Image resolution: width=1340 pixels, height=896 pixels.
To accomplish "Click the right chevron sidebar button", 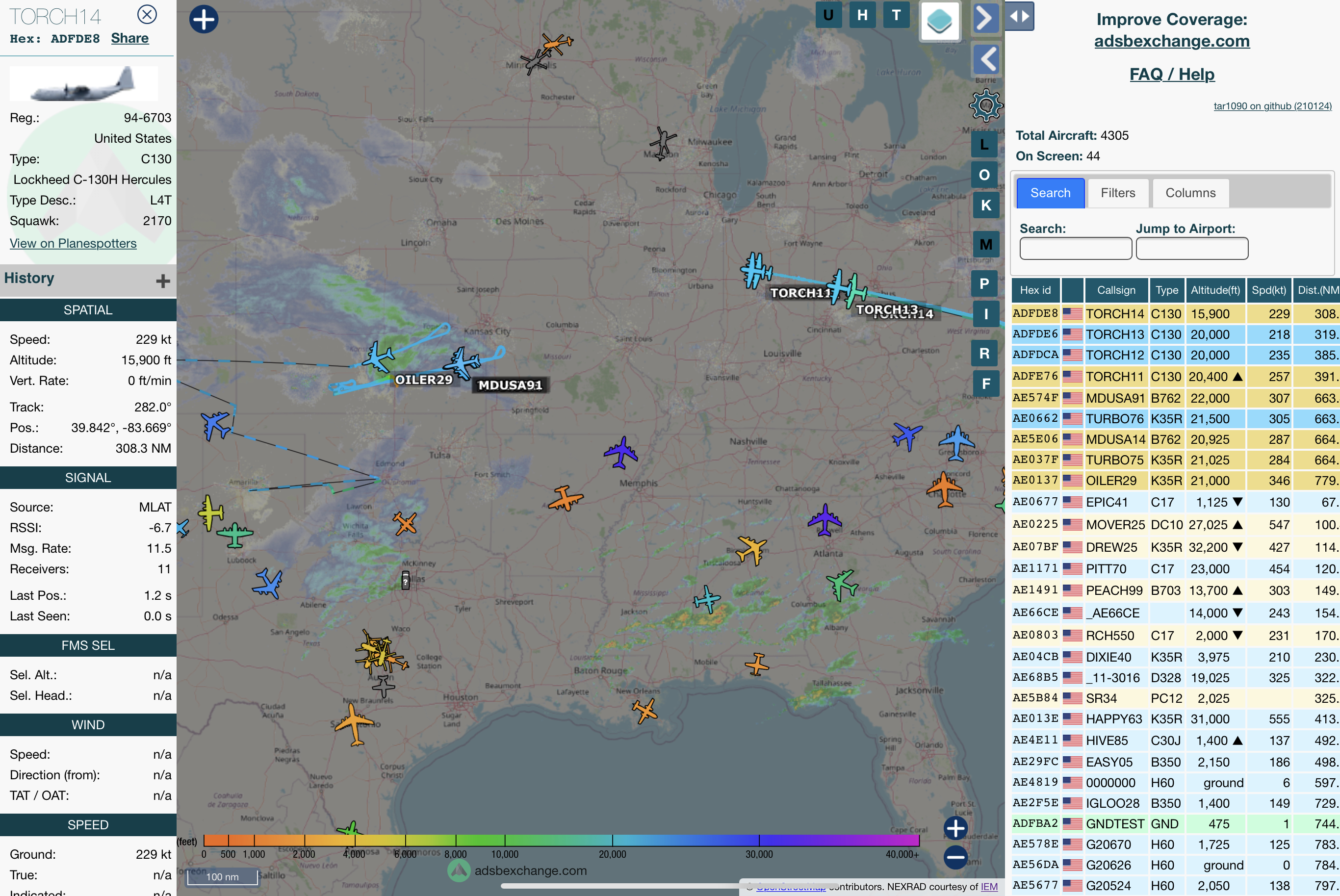I will (x=985, y=18).
